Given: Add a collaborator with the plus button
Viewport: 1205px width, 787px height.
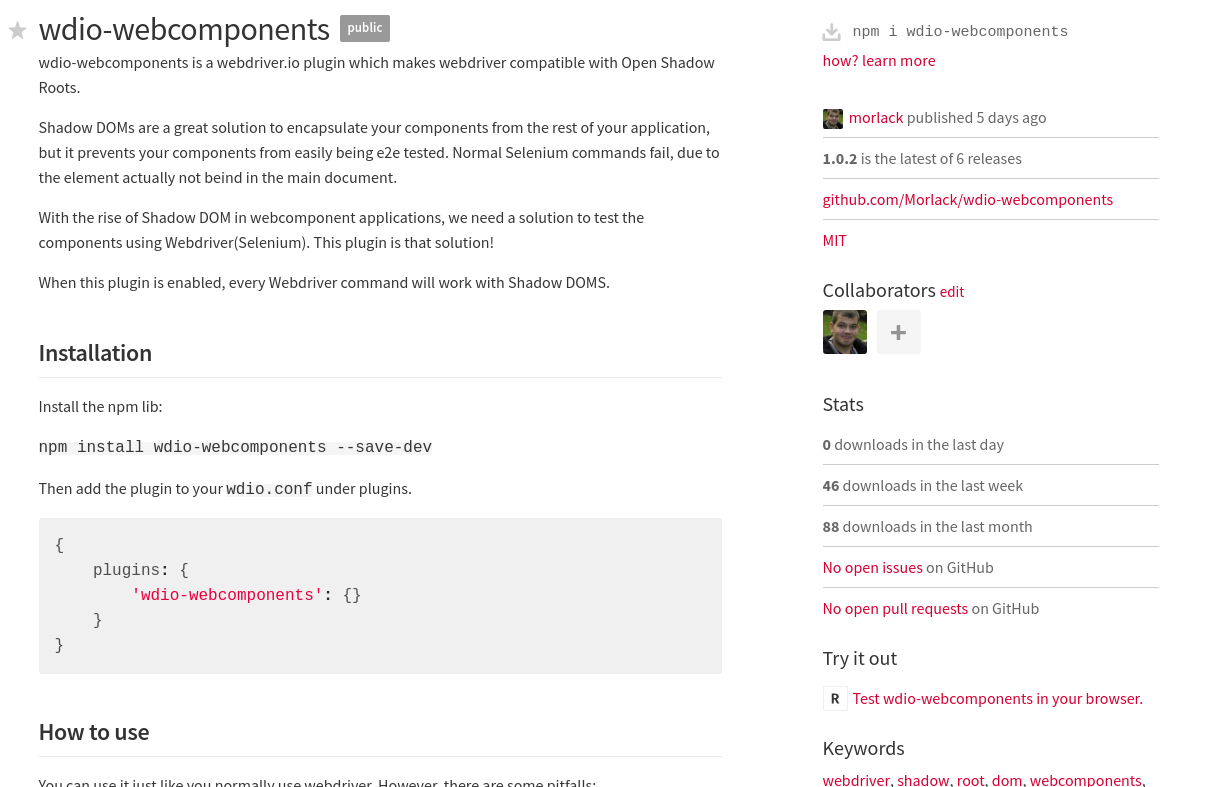Looking at the screenshot, I should point(899,332).
